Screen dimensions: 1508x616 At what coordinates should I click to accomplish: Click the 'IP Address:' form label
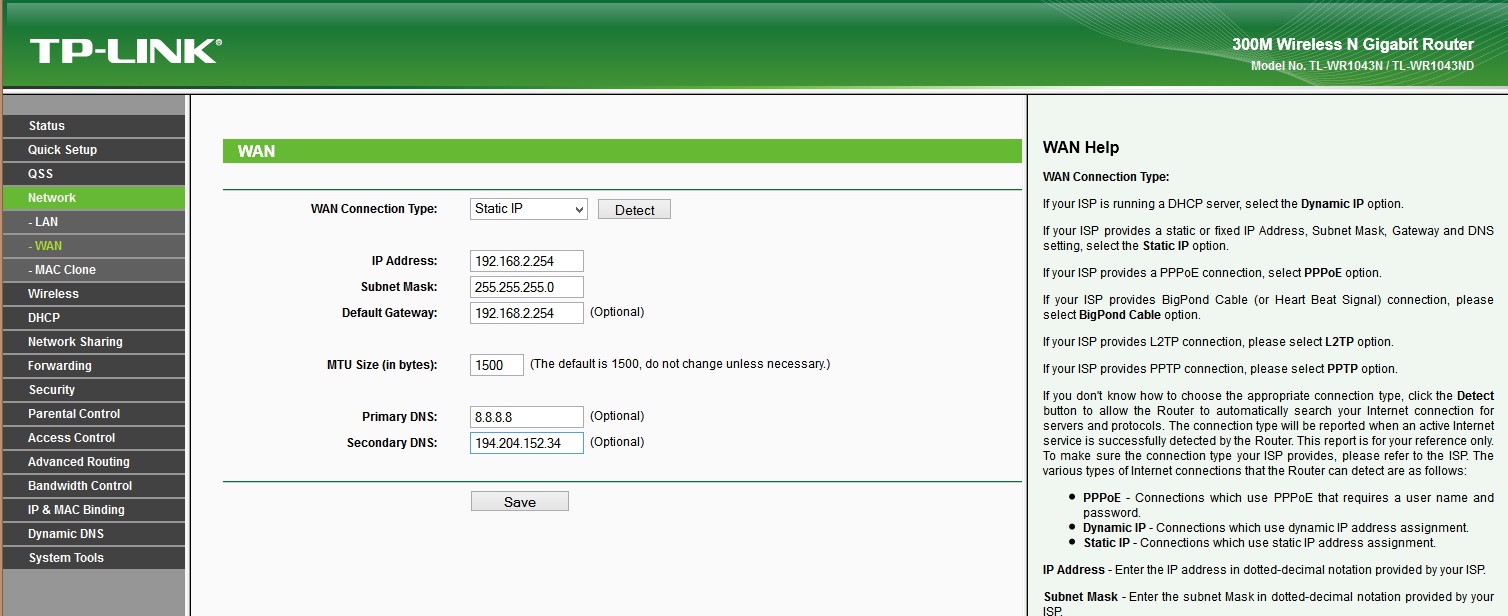[x=405, y=261]
